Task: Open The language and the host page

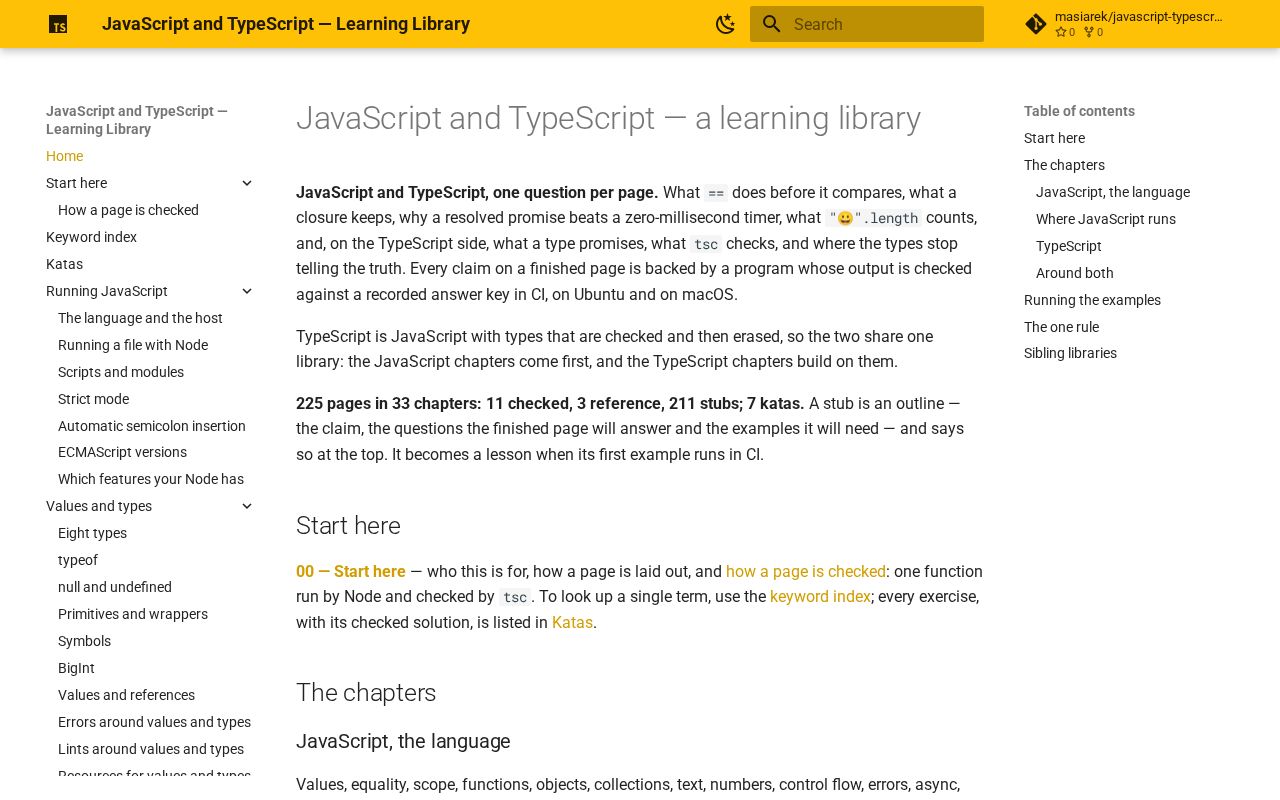Action: tap(140, 318)
